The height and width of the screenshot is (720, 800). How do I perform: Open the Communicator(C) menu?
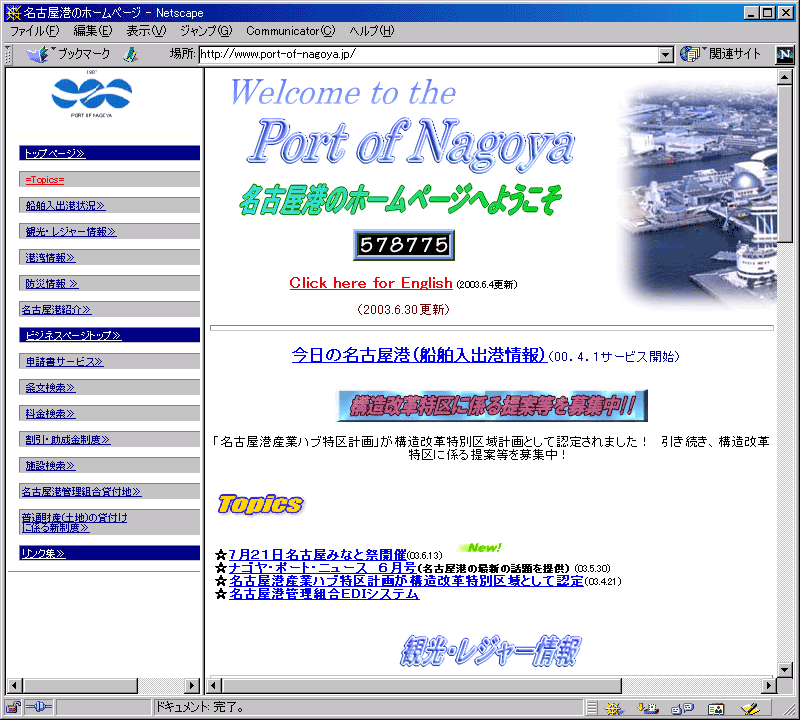(x=290, y=31)
